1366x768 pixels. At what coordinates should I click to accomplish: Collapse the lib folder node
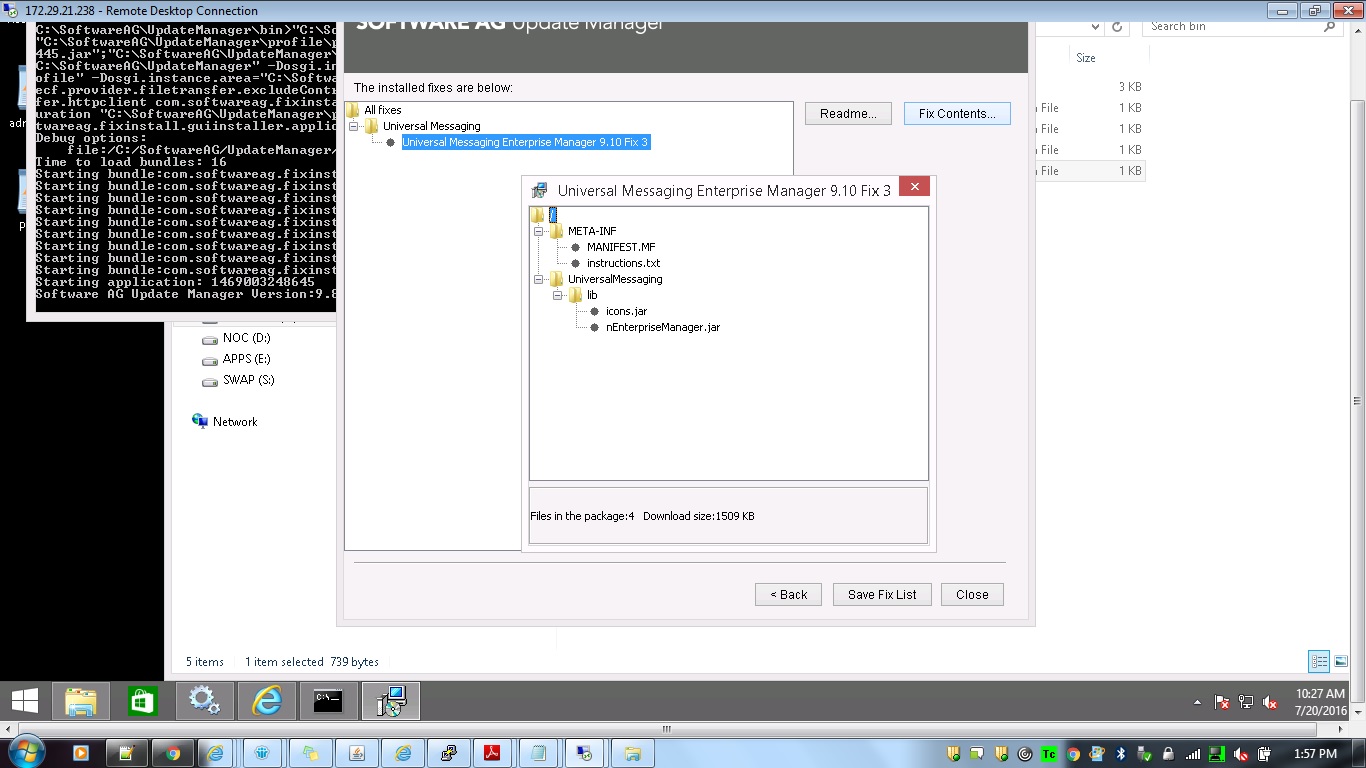(x=558, y=295)
